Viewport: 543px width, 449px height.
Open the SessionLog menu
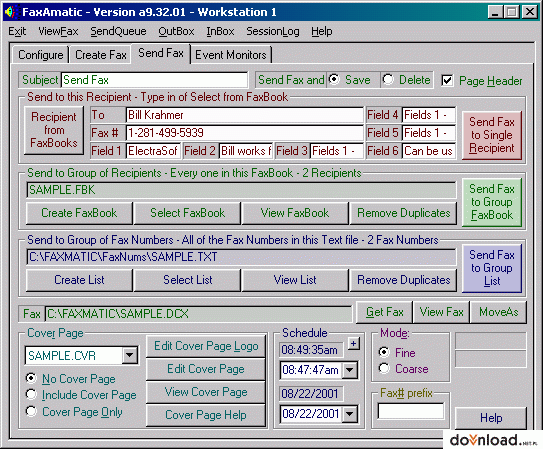tap(273, 32)
